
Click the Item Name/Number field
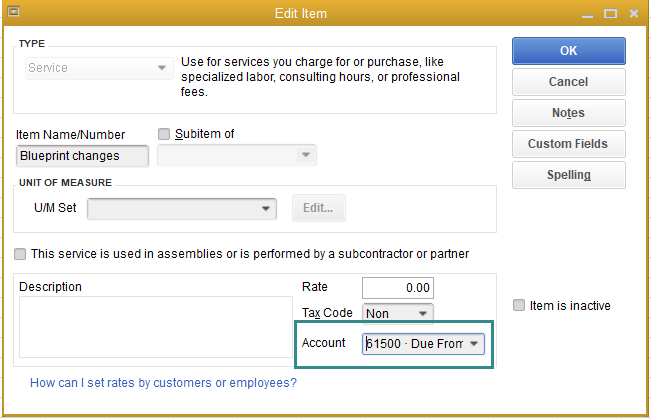[x=83, y=155]
